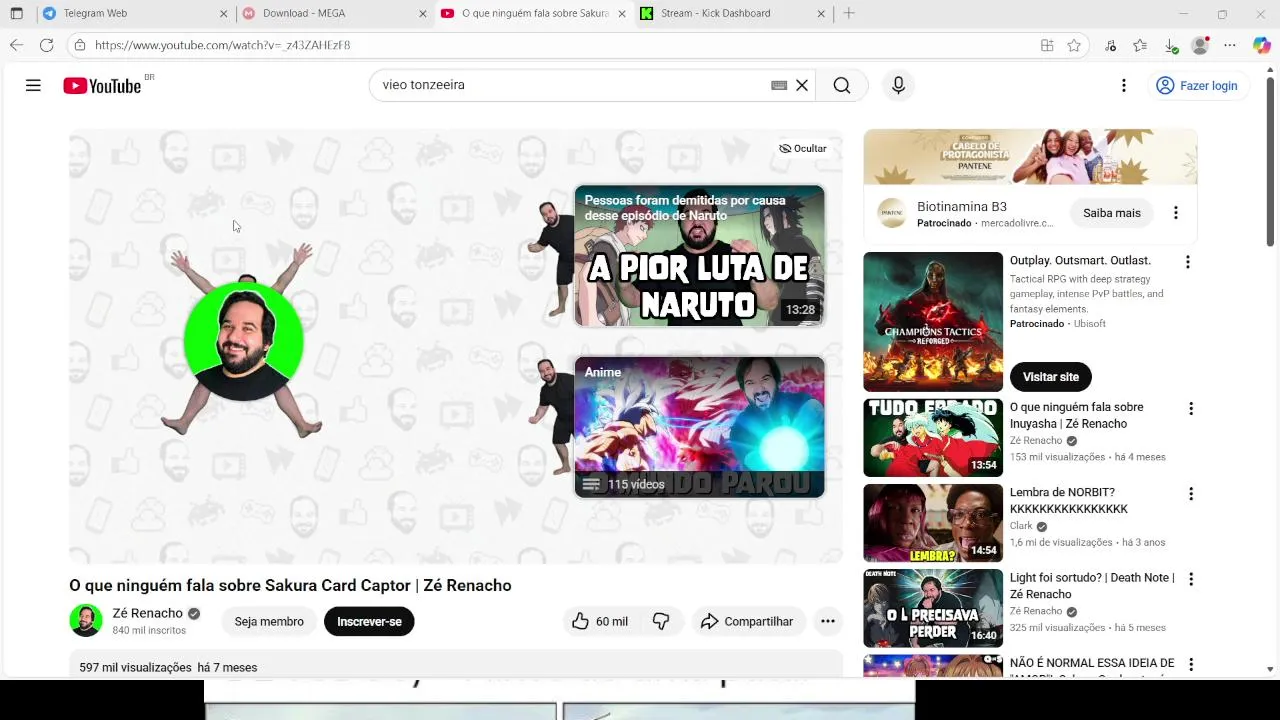
Task: Subscribe with Inscrever-se button
Action: tap(369, 622)
